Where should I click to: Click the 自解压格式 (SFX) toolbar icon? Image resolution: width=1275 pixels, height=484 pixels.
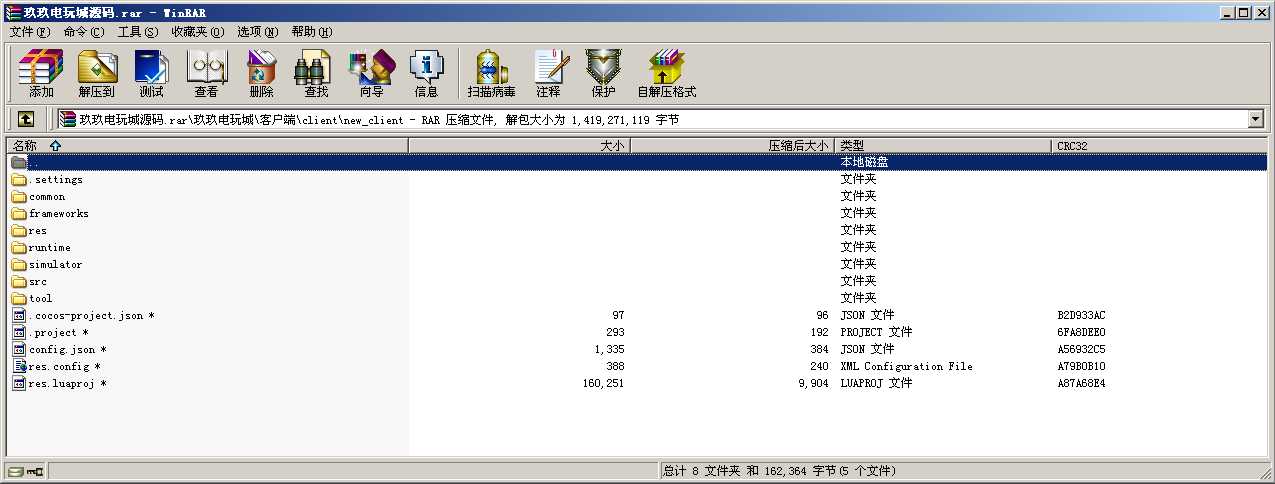click(666, 73)
